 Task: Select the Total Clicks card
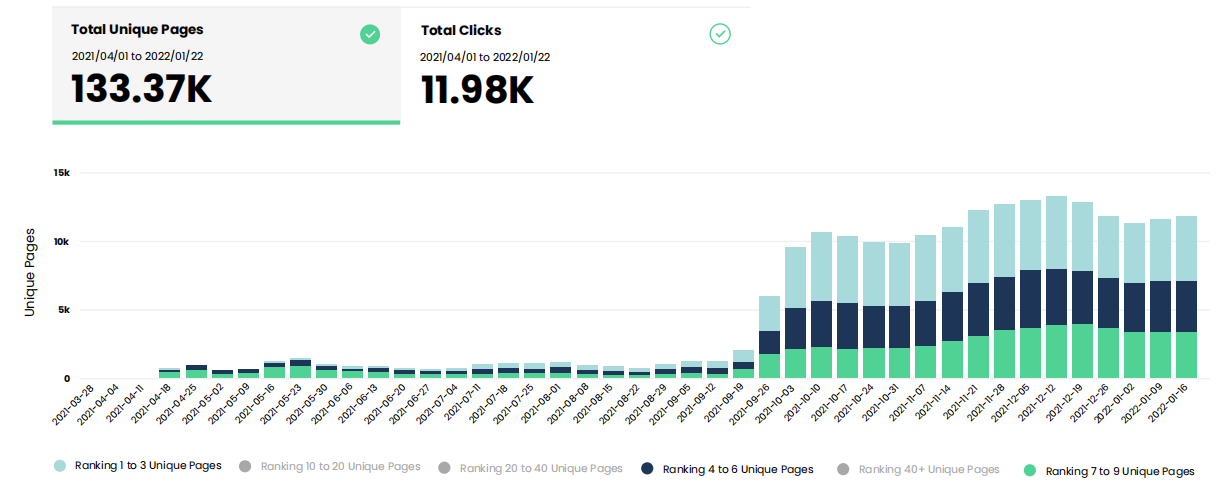coord(575,64)
